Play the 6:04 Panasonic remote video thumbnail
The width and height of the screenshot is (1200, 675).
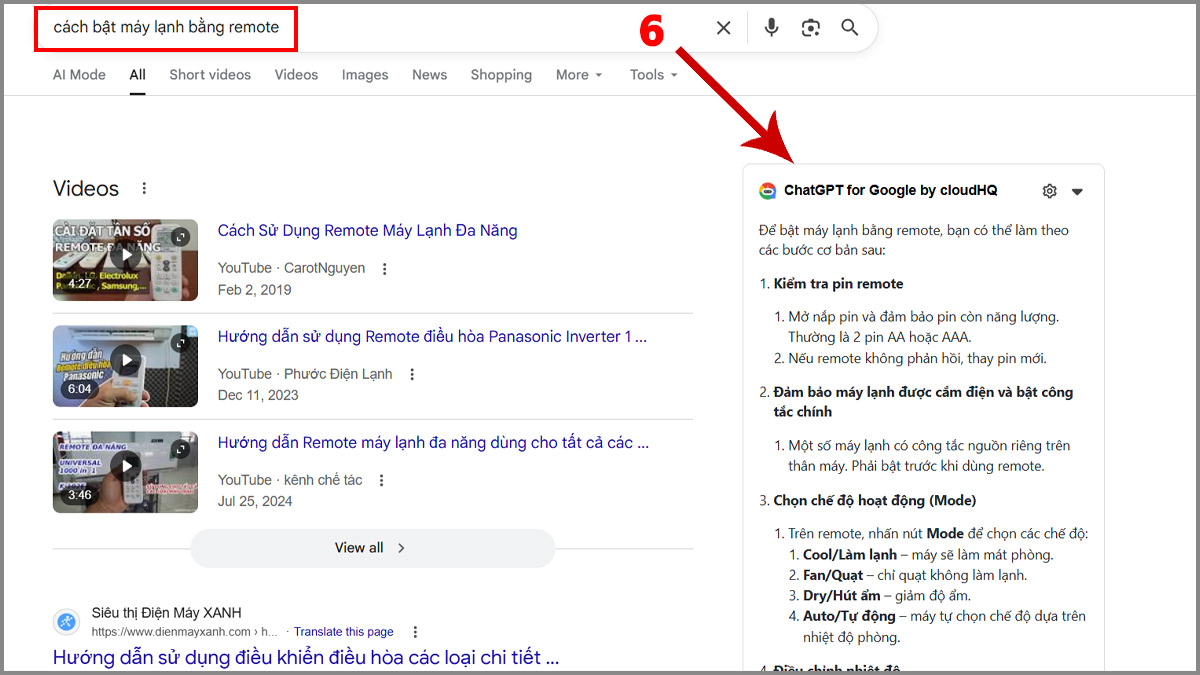(x=125, y=366)
